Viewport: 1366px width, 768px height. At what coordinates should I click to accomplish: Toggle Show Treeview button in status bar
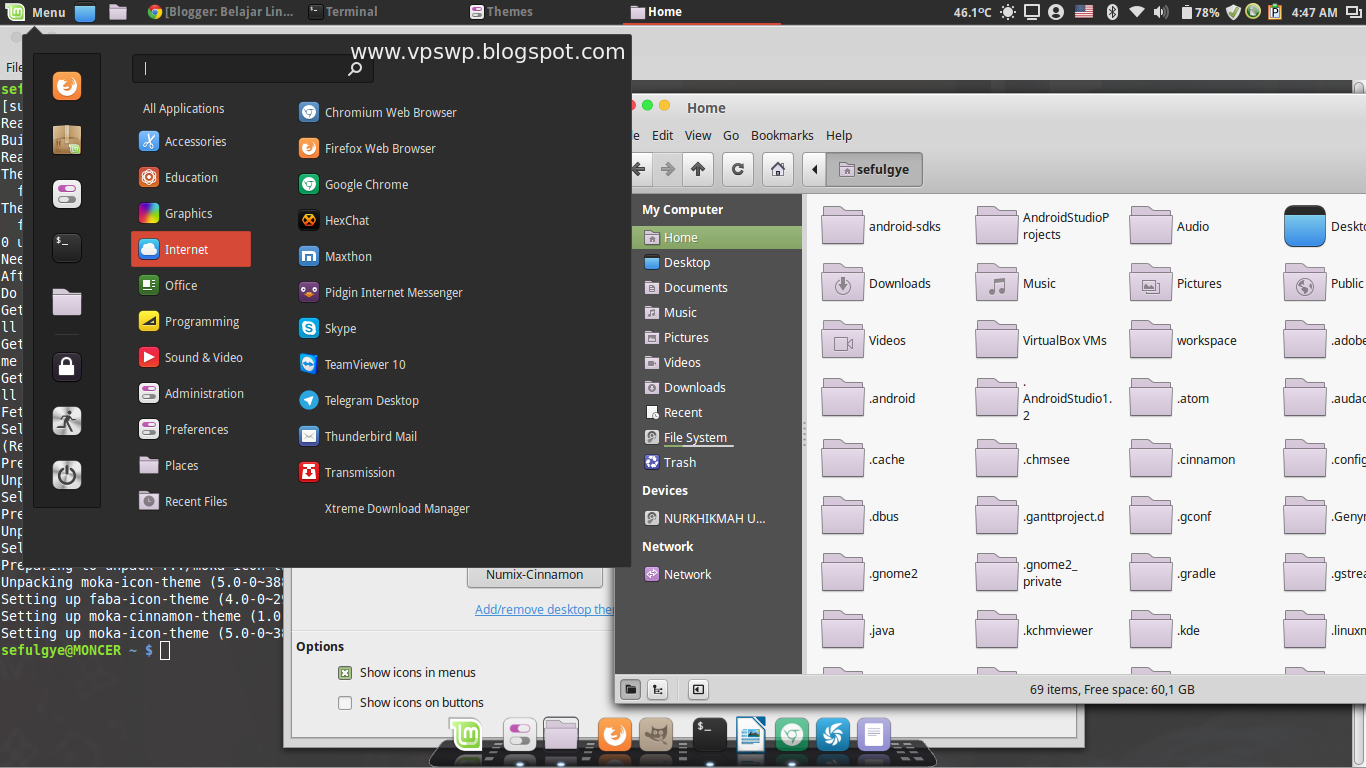point(657,689)
